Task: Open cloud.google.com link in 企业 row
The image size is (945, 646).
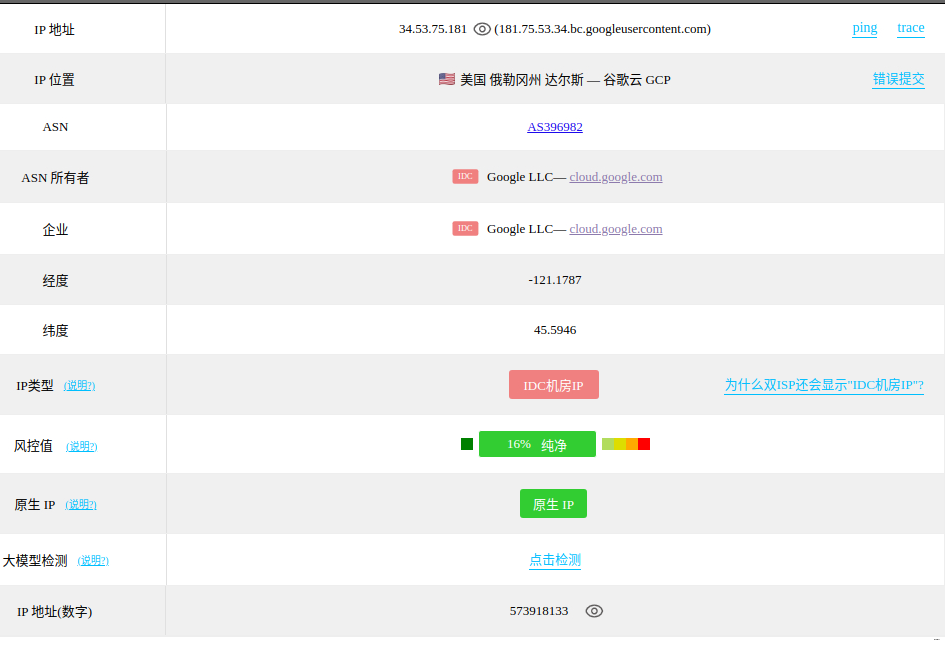Action: 616,229
